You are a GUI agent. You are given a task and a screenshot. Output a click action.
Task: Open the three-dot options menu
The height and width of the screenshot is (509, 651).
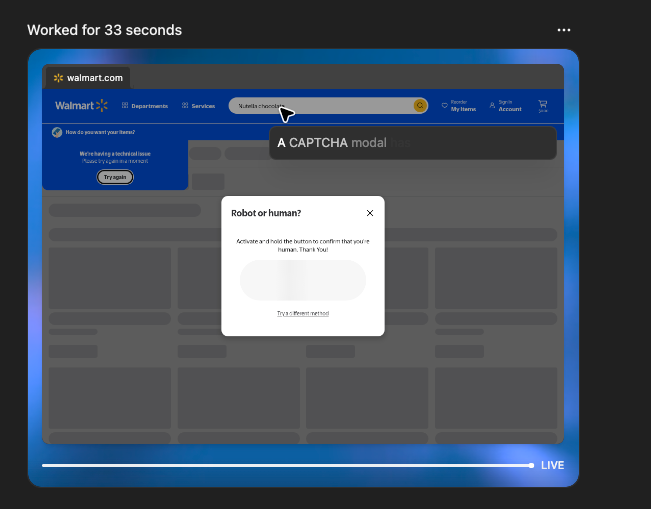pos(563,30)
